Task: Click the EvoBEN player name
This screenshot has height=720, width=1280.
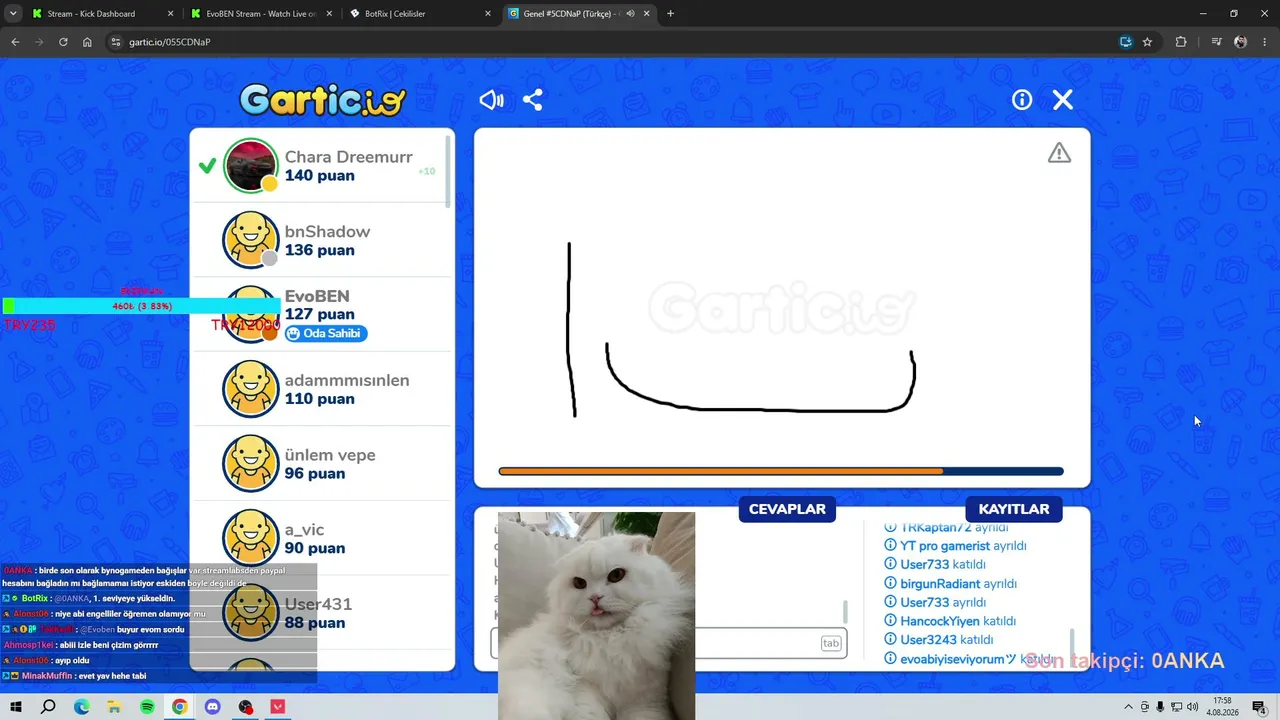Action: point(317,297)
